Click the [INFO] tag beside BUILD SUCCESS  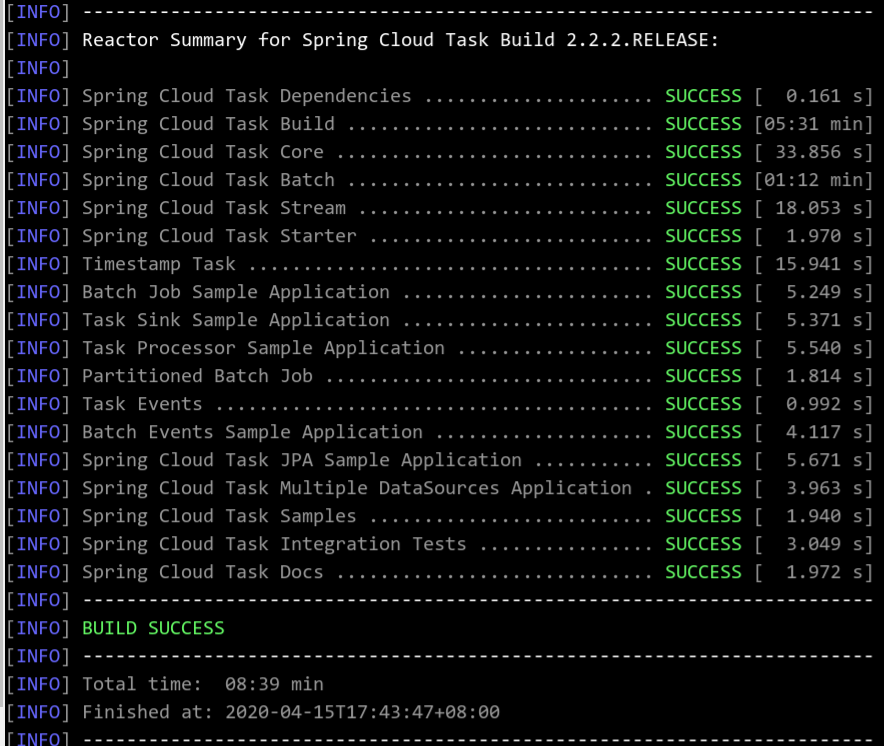[38, 628]
